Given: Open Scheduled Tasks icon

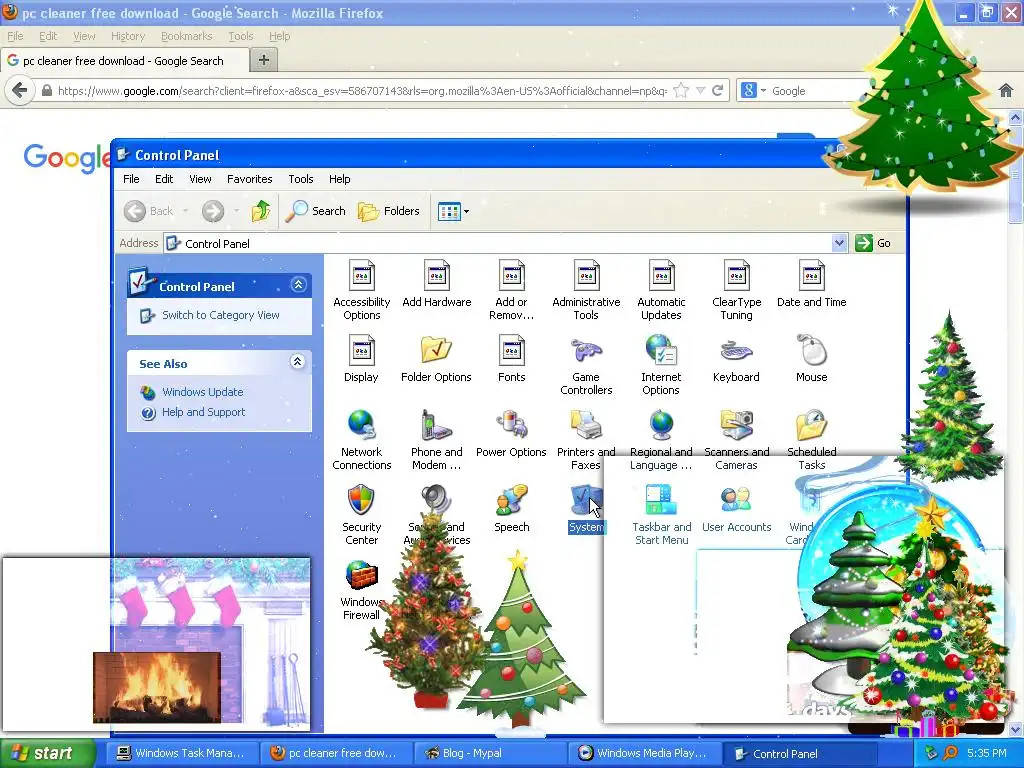Looking at the screenshot, I should 811,440.
